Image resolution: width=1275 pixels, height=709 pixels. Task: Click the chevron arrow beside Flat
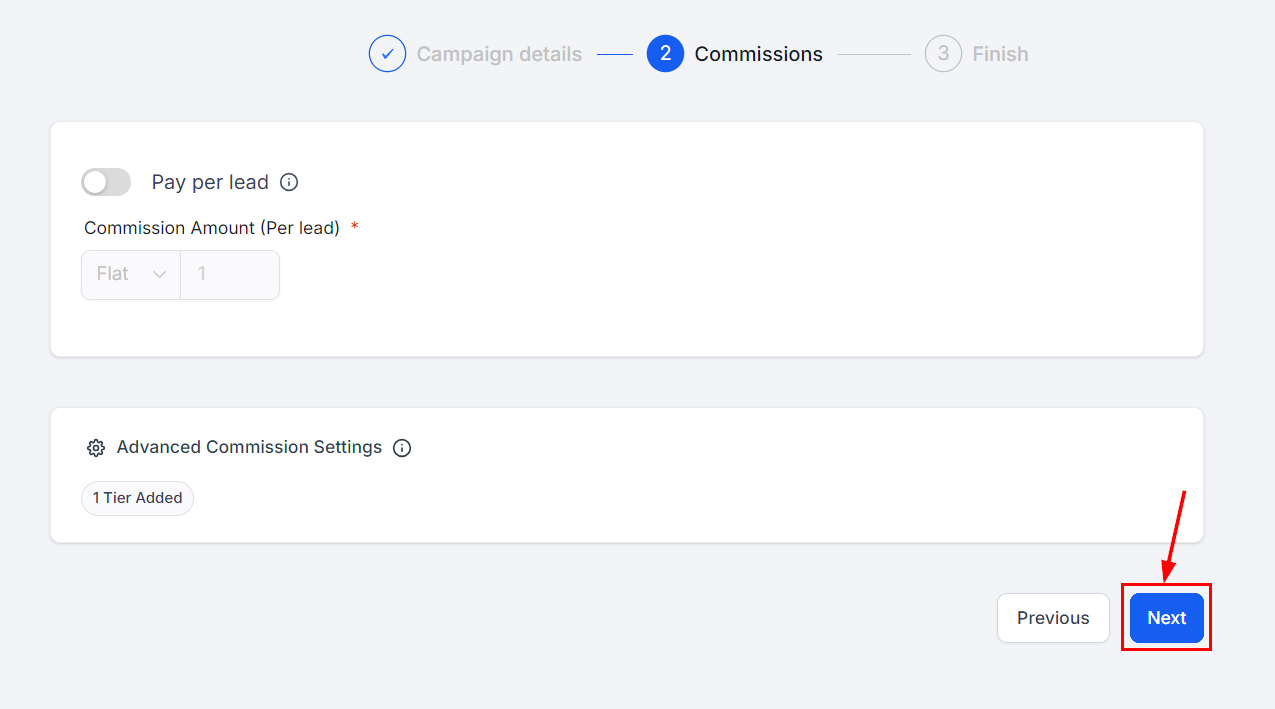pyautogui.click(x=159, y=274)
